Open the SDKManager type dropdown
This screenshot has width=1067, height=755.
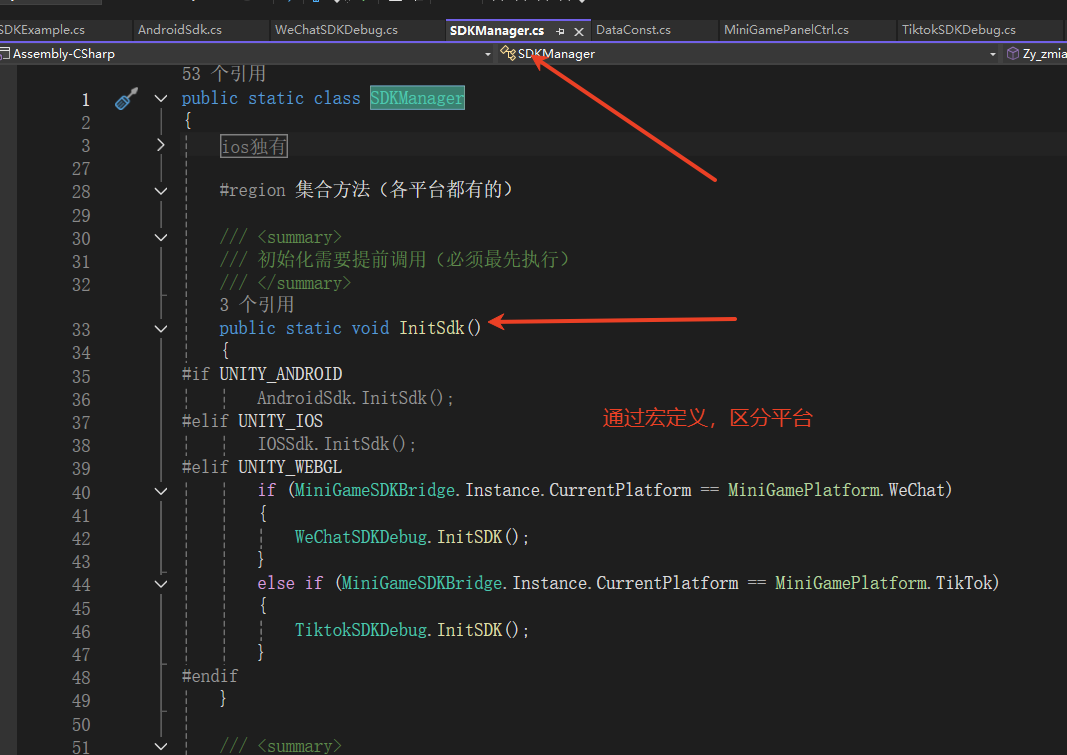coord(992,54)
